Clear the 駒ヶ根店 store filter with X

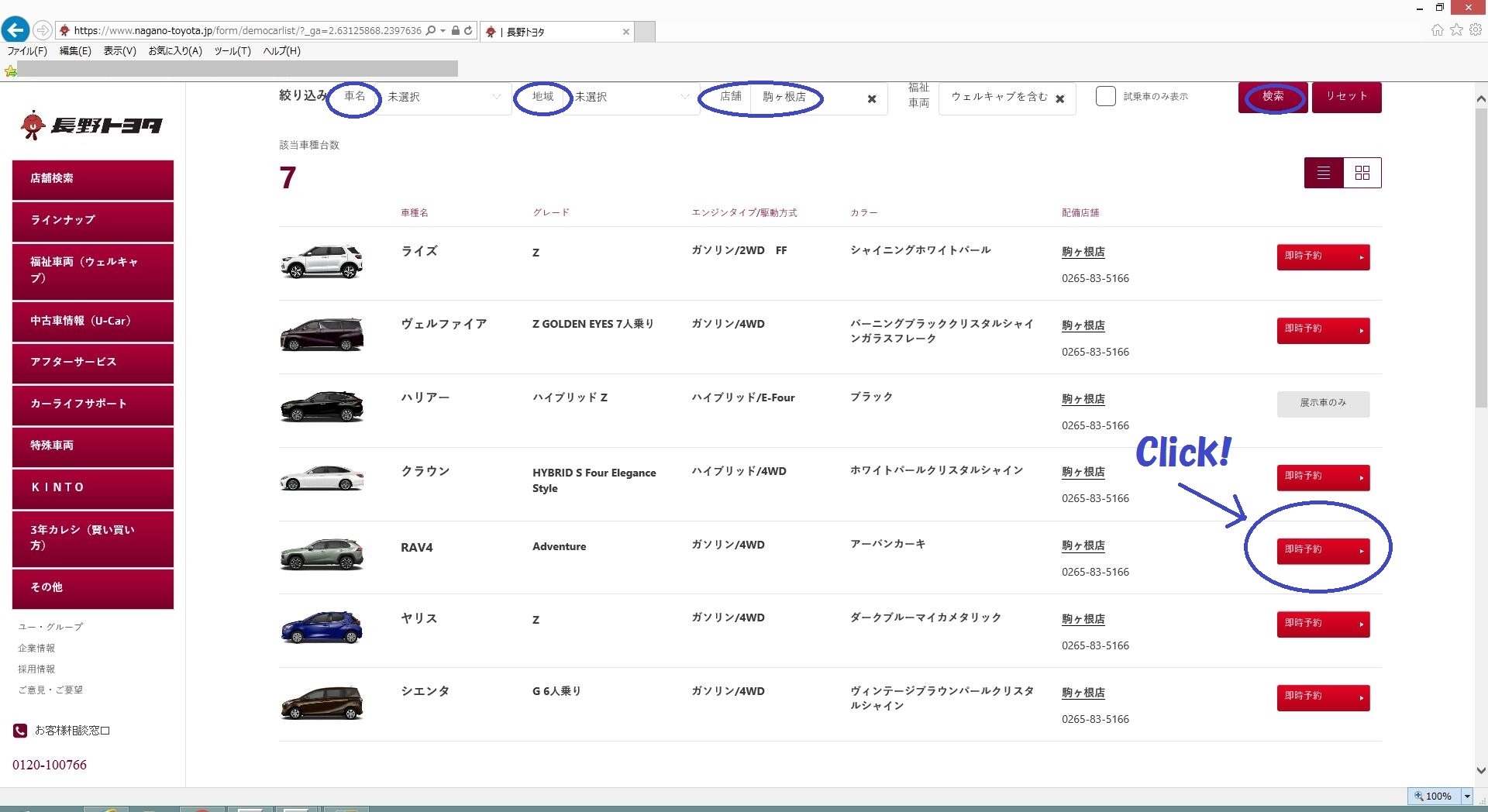872,98
